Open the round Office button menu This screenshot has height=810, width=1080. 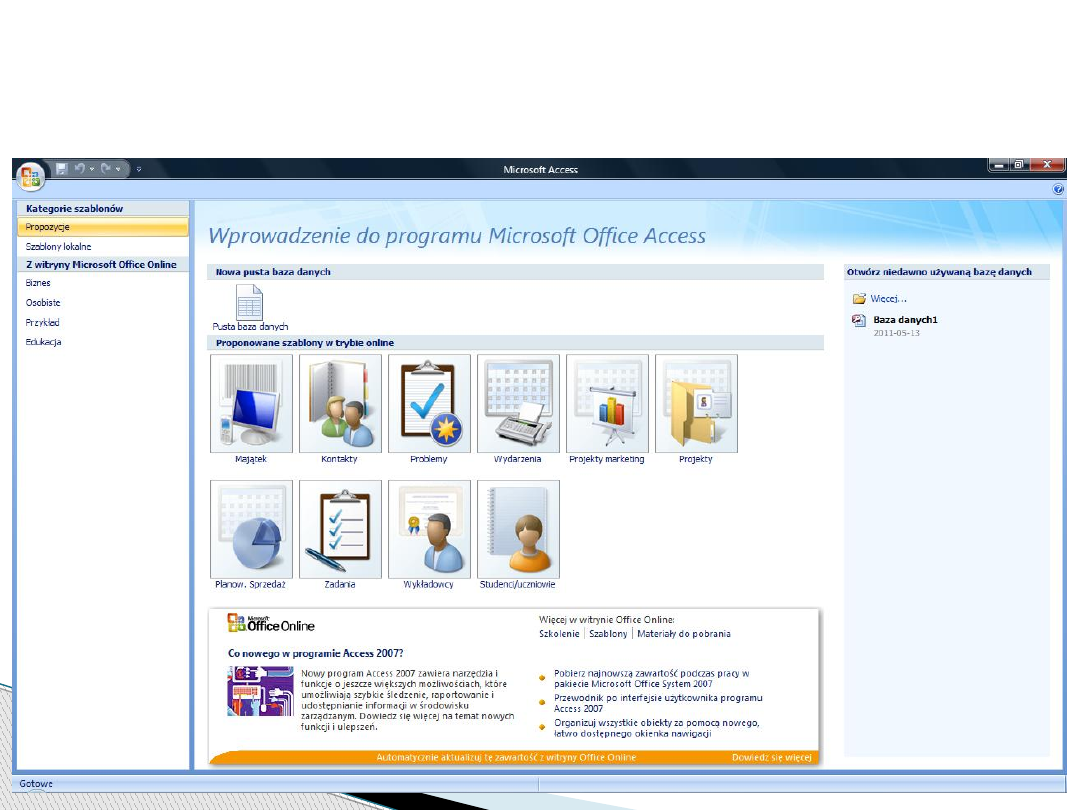pos(31,176)
